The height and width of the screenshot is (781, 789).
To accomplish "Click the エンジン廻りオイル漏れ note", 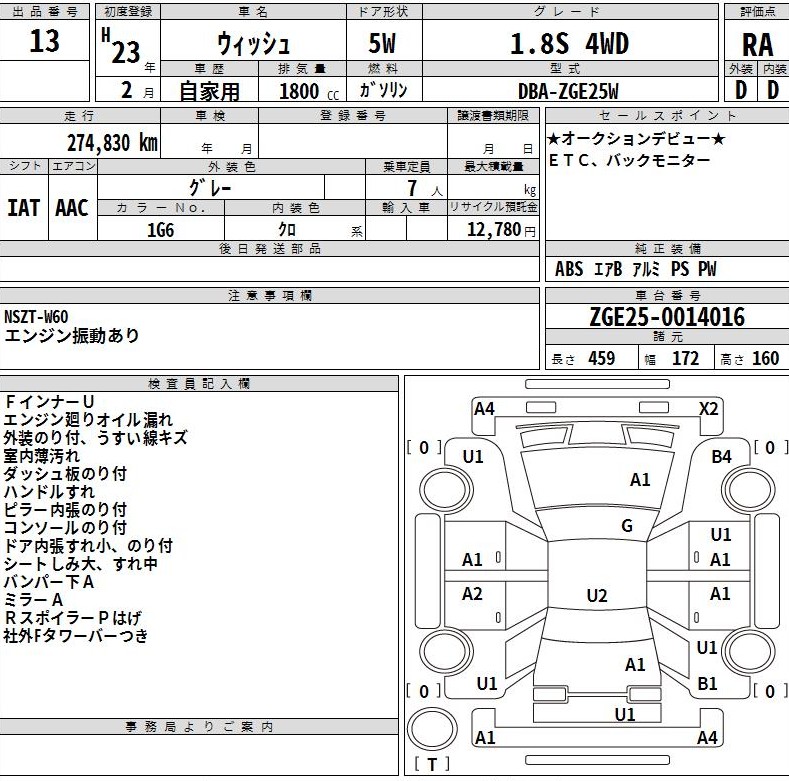I will pos(88,420).
